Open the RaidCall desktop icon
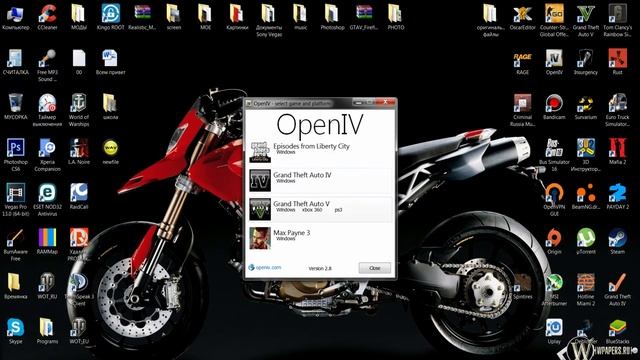The image size is (640, 360). [79, 196]
